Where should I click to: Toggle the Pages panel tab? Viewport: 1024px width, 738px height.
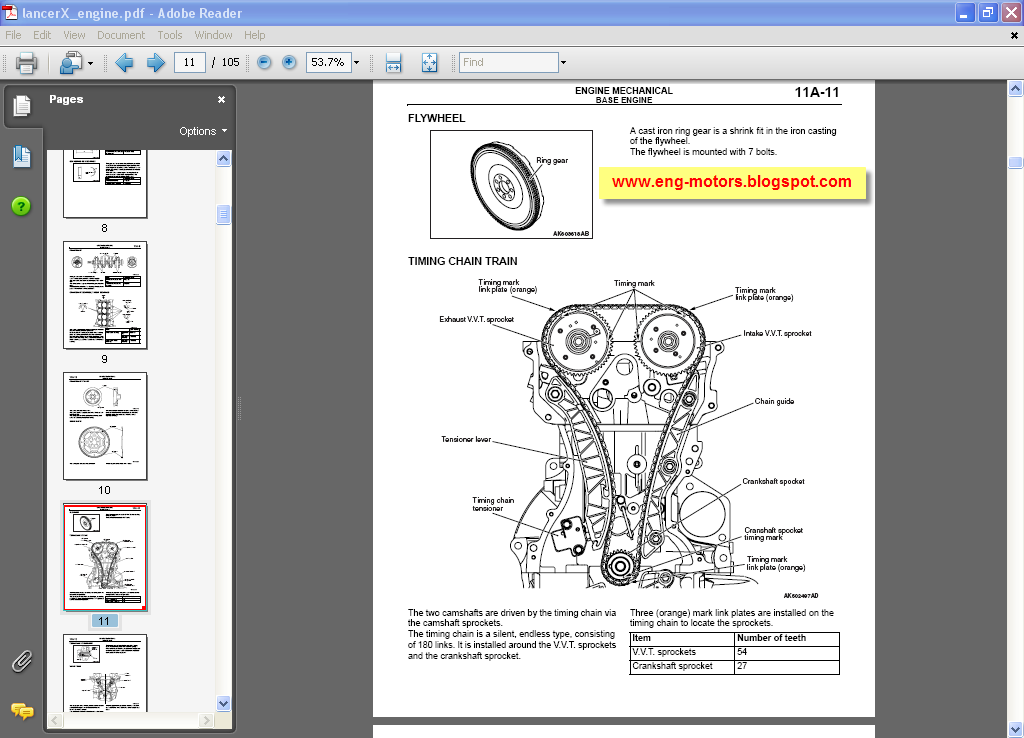21,106
